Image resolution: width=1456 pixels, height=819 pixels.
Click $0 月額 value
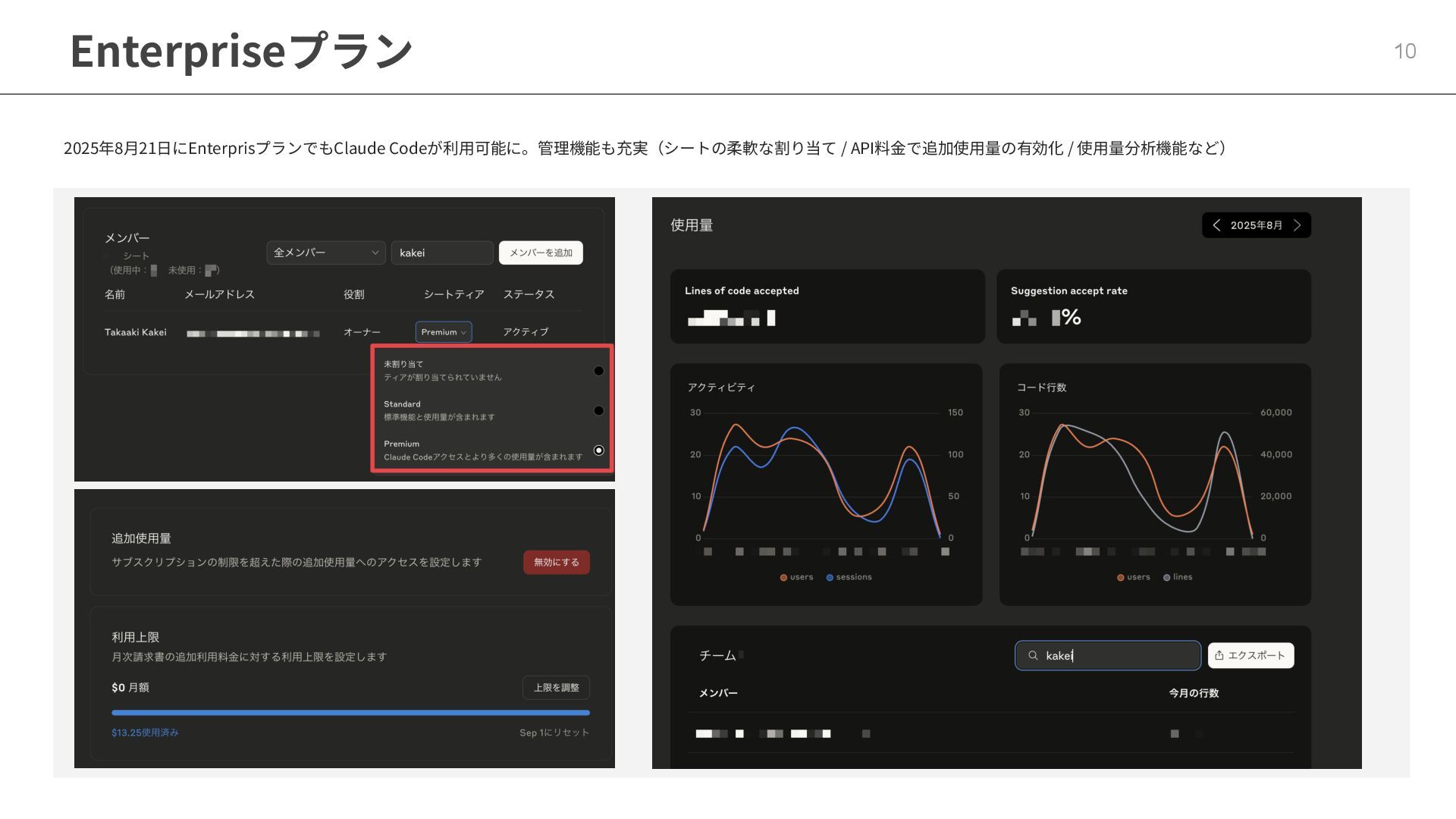(x=130, y=688)
